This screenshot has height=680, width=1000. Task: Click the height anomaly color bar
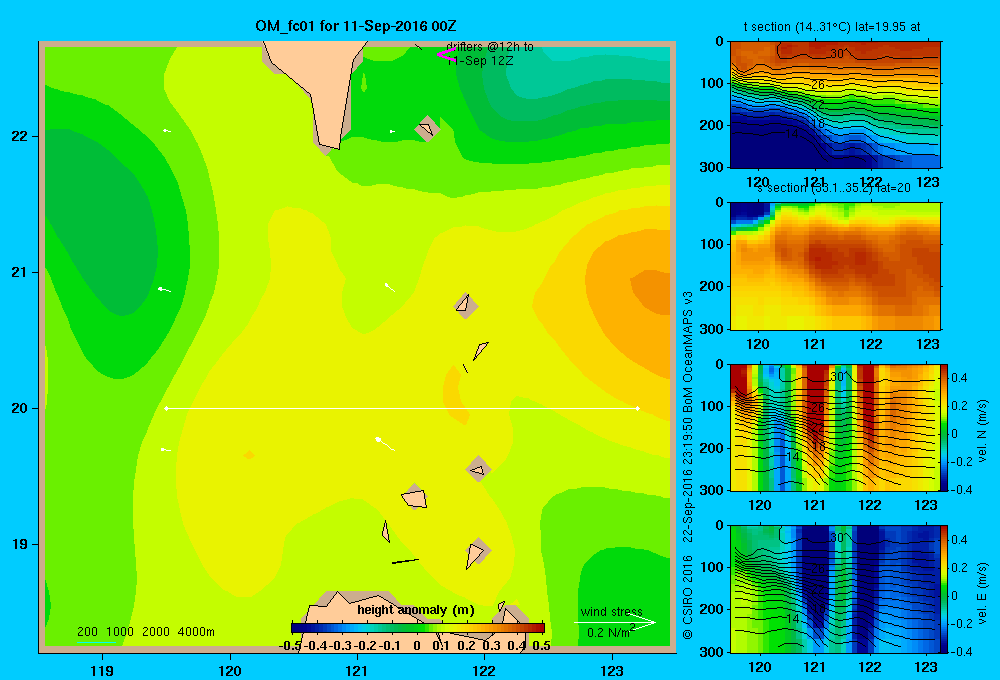point(418,628)
